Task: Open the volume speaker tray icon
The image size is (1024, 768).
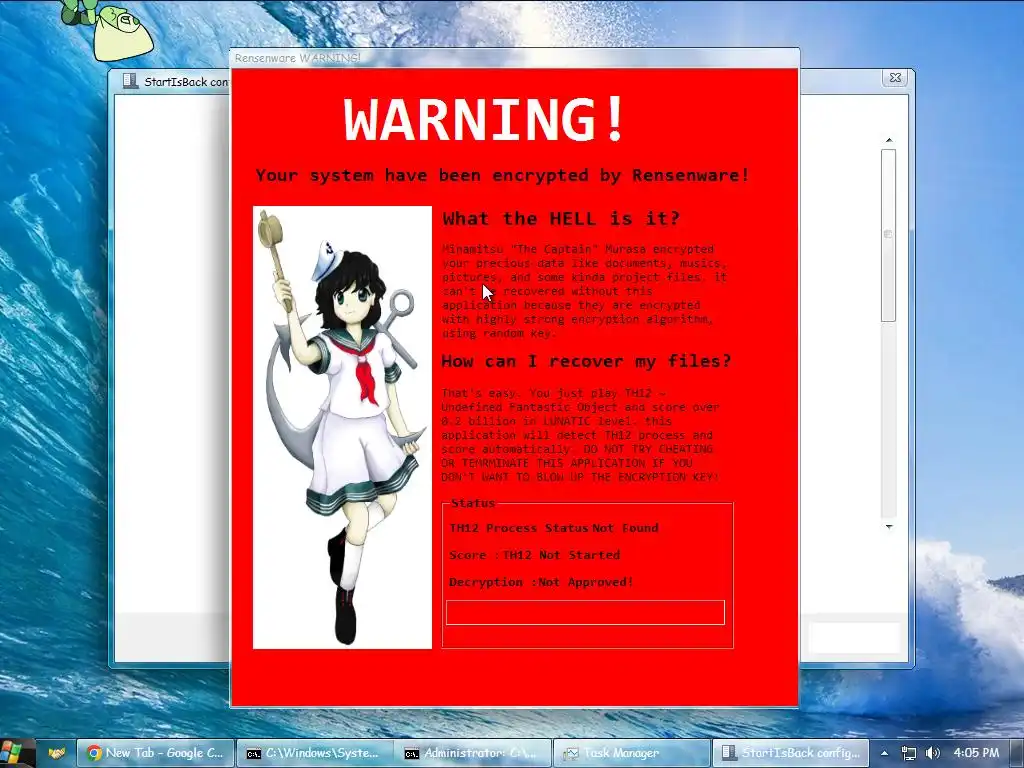Action: pyautogui.click(x=933, y=753)
